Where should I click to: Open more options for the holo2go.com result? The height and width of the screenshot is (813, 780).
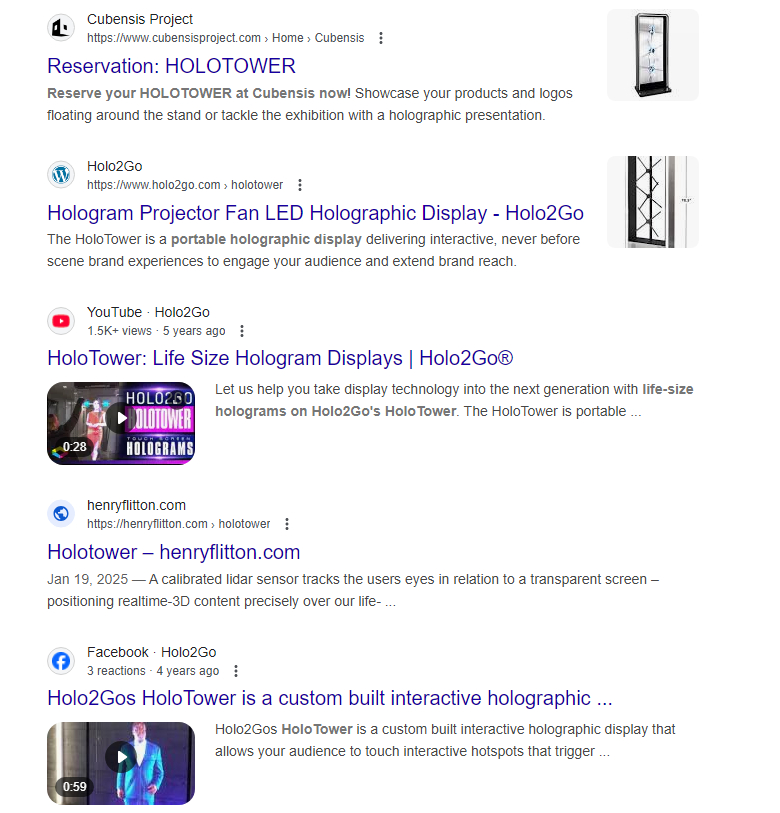click(x=300, y=185)
